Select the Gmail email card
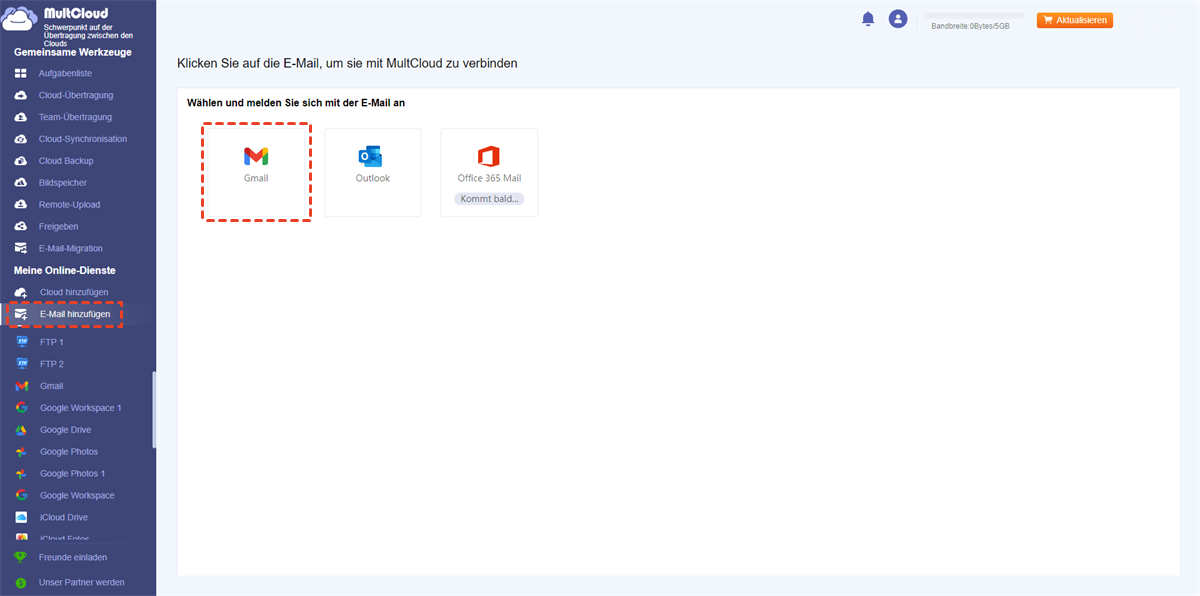Viewport: 1200px width, 596px height. [x=256, y=172]
